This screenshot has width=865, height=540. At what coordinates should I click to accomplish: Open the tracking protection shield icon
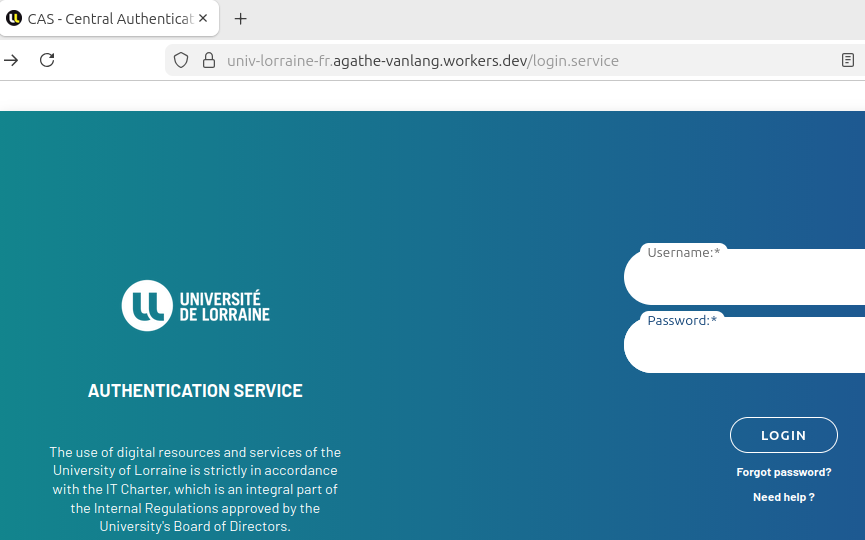(181, 60)
